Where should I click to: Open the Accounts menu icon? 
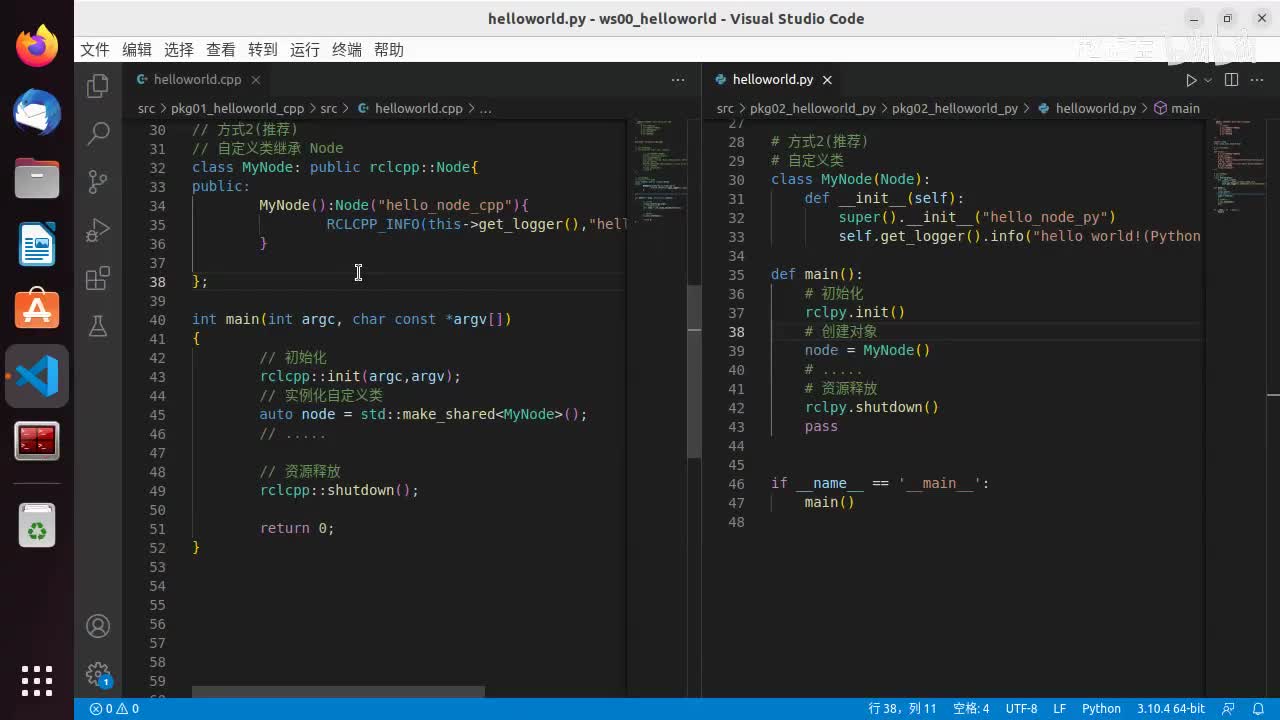pyautogui.click(x=98, y=626)
